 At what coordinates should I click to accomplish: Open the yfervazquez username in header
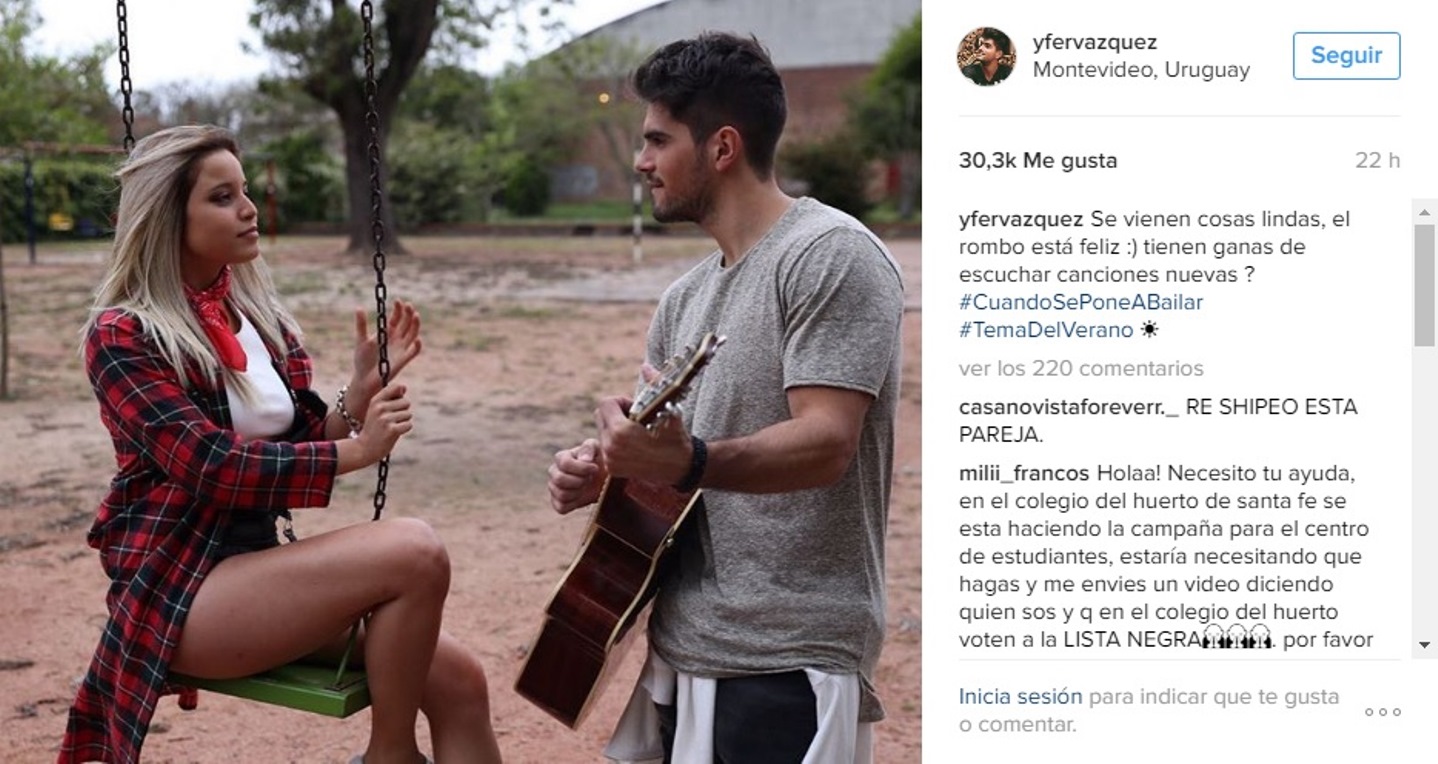pyautogui.click(x=1095, y=43)
